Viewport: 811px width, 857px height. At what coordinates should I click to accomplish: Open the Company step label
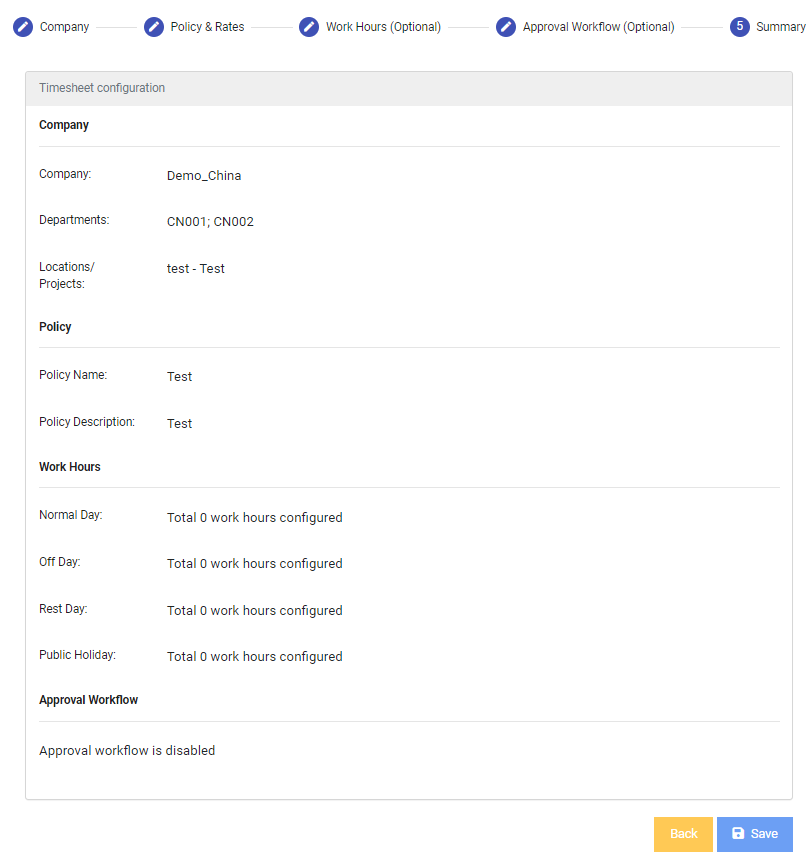click(x=64, y=27)
